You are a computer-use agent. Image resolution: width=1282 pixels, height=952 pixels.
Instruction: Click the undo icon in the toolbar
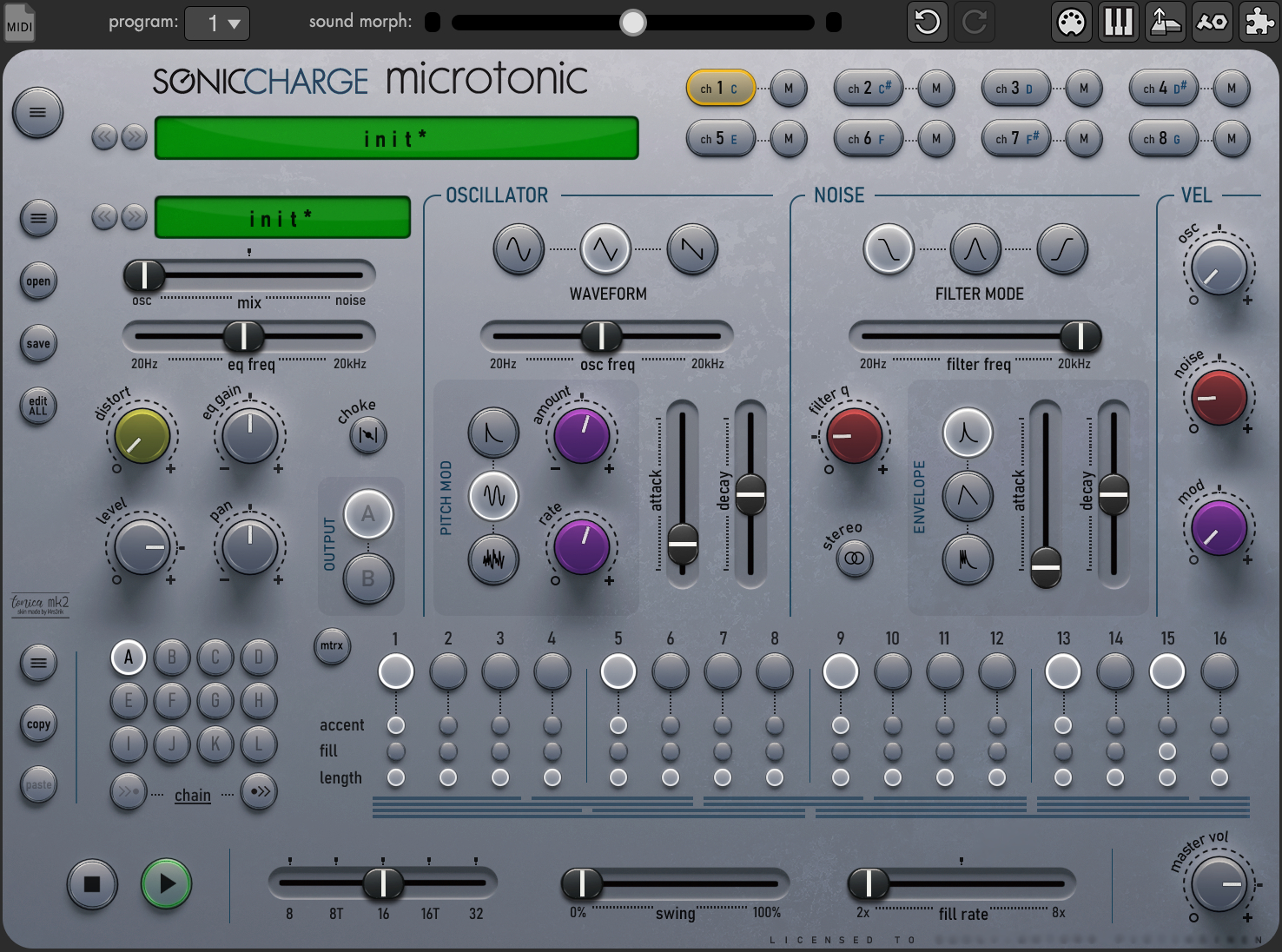click(927, 22)
